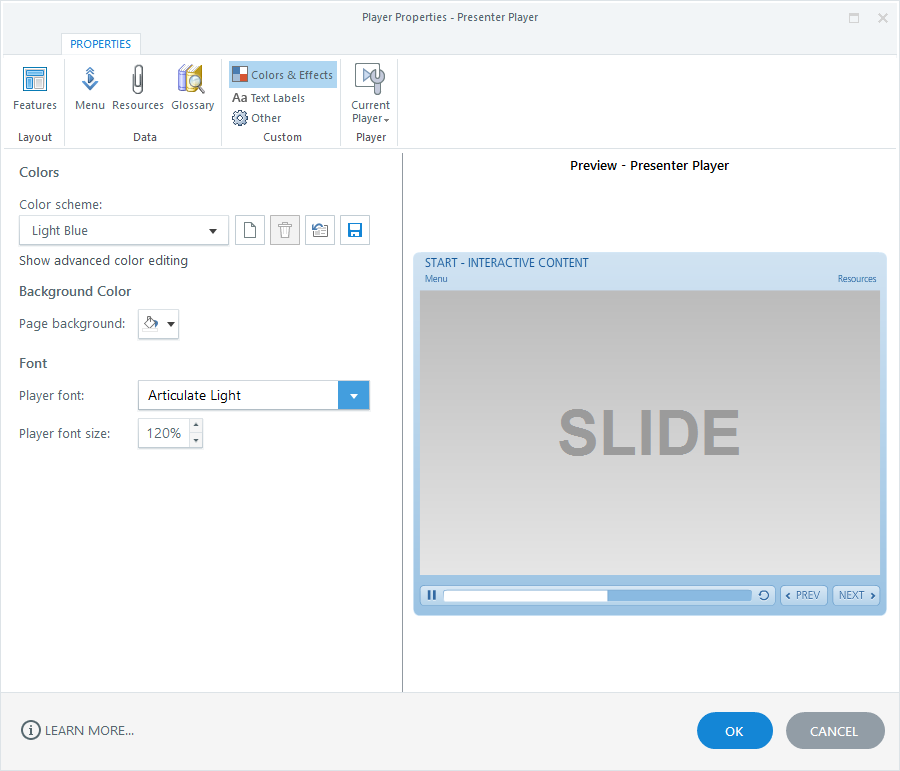The width and height of the screenshot is (900, 771).
Task: Open the Page background color picker
Action: 158,324
